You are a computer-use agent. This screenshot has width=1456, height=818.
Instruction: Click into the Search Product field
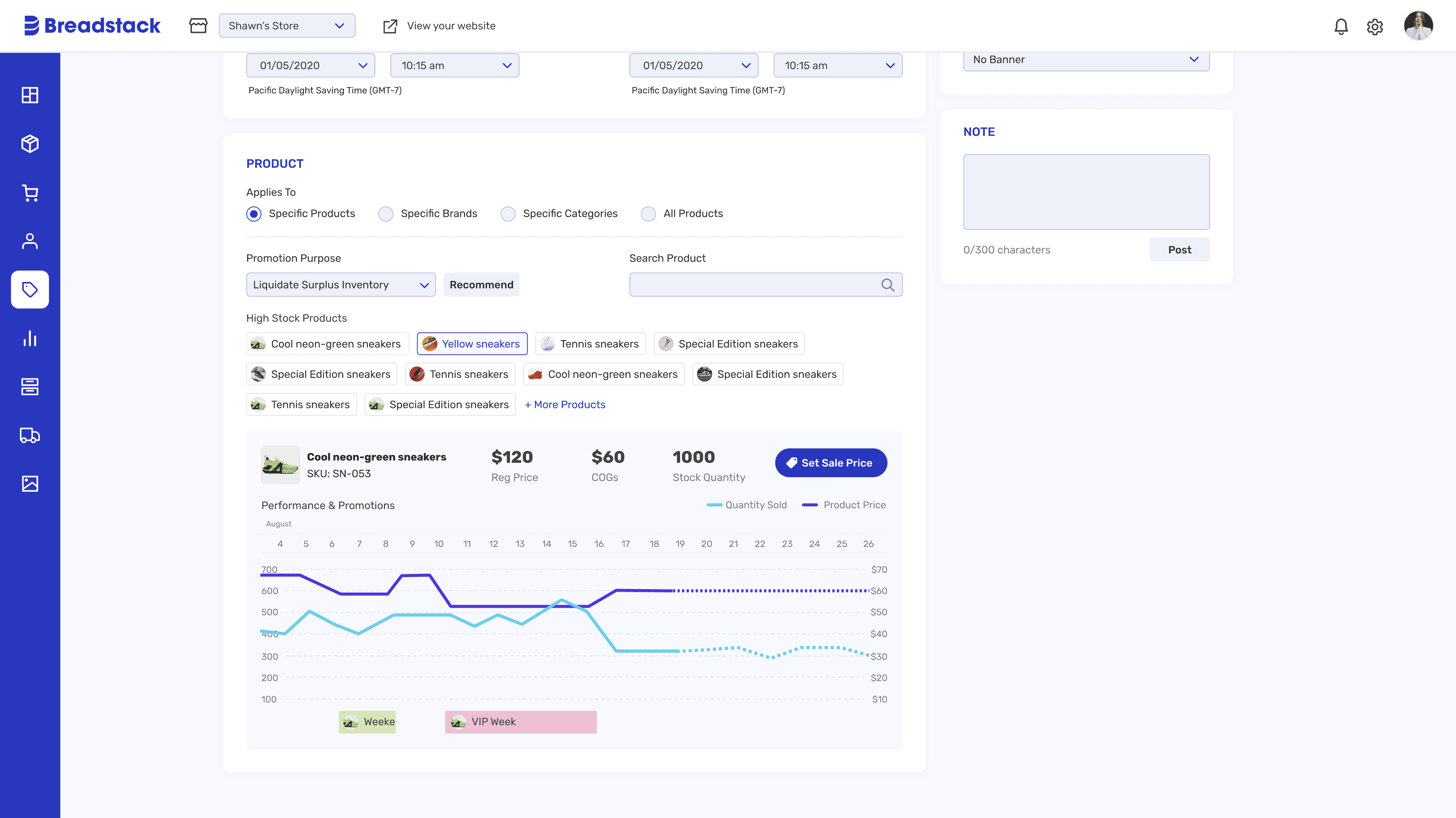(754, 285)
